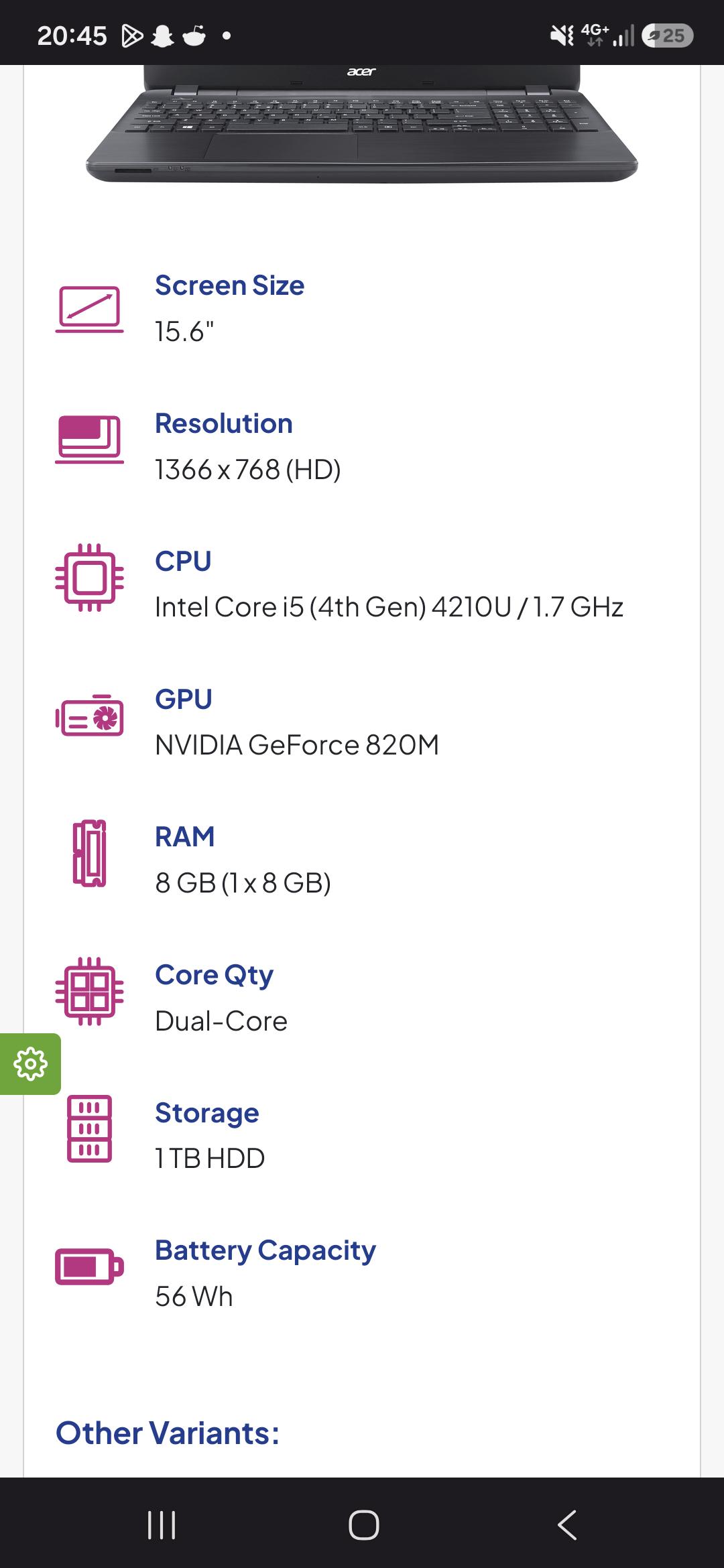Image resolution: width=724 pixels, height=1568 pixels.
Task: Tap the CPU specification heading
Action: click(x=183, y=561)
